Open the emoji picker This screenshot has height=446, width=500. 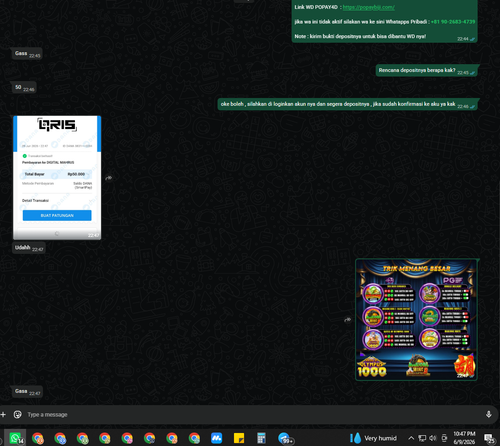tap(17, 414)
